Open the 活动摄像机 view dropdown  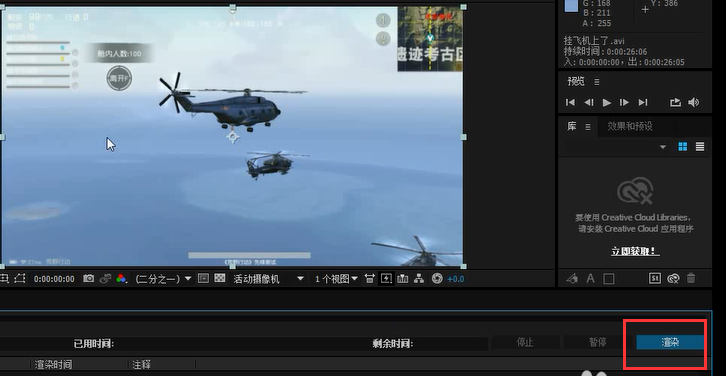tap(269, 279)
